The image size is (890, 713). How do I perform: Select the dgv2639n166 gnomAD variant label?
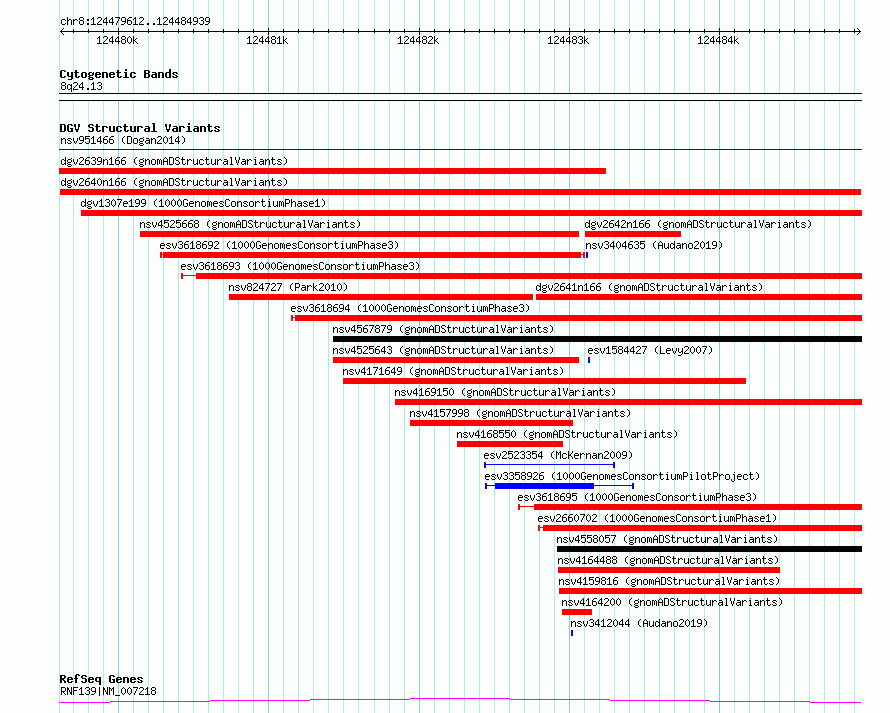(x=174, y=161)
